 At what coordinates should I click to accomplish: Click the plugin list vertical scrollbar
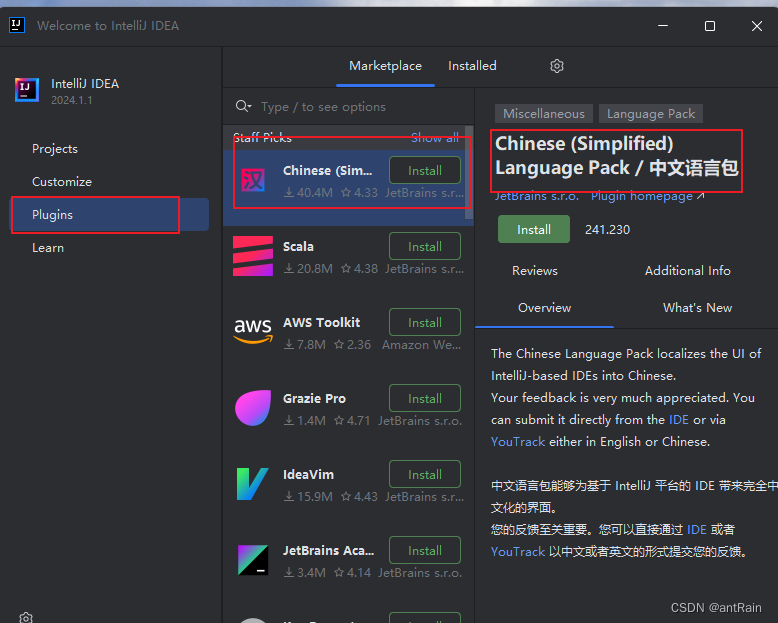point(468,172)
